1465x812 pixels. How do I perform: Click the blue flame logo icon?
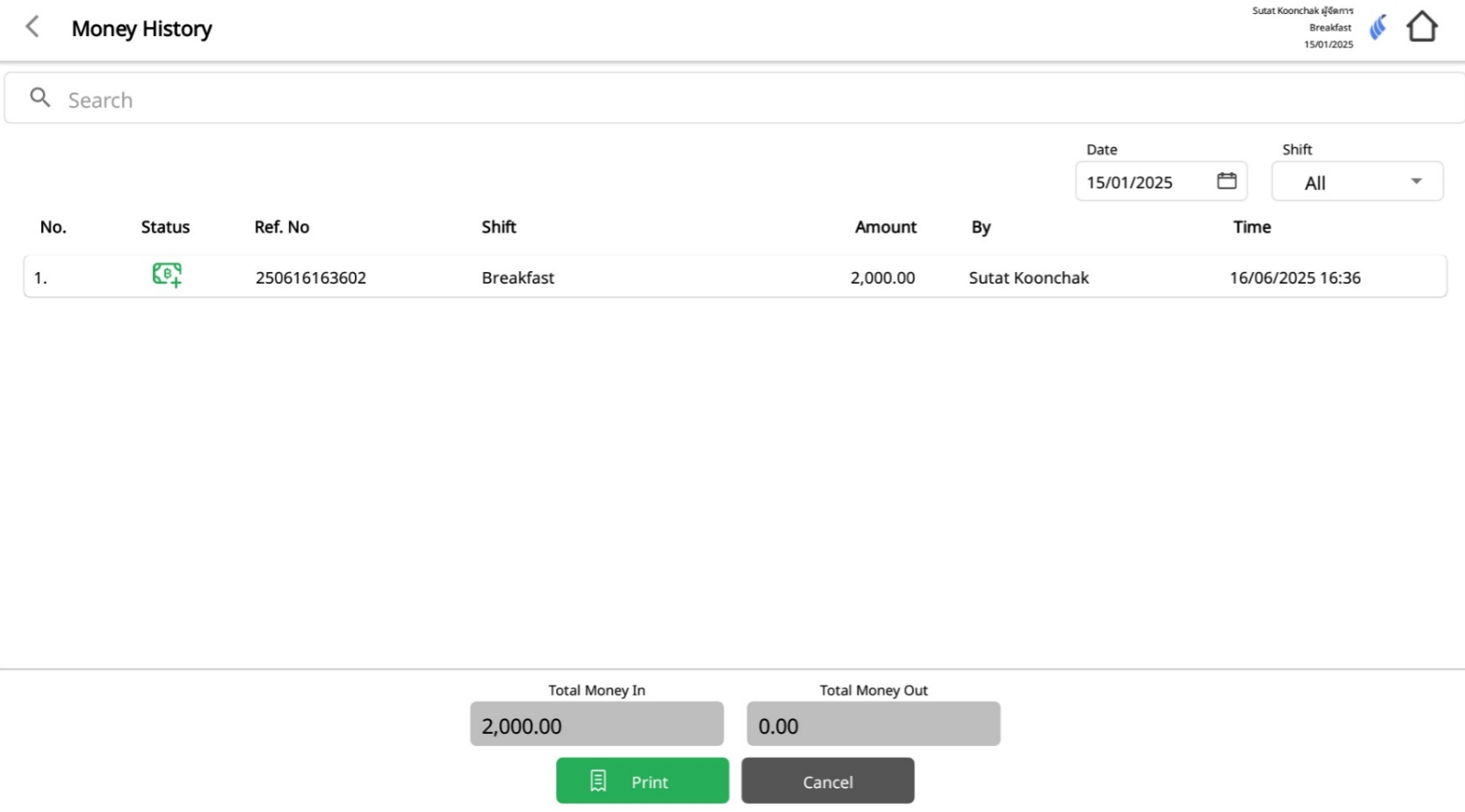click(x=1378, y=28)
